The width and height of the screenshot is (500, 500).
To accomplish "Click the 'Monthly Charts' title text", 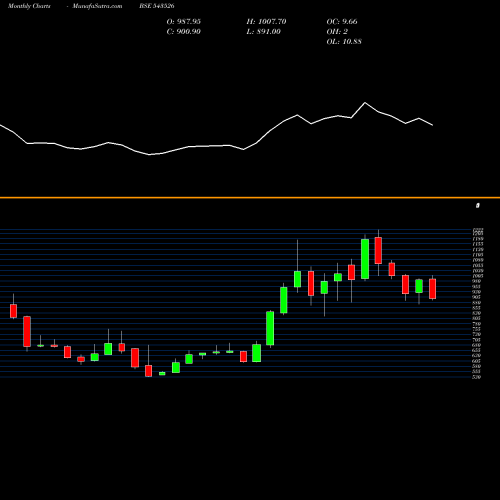I will 29,6.
